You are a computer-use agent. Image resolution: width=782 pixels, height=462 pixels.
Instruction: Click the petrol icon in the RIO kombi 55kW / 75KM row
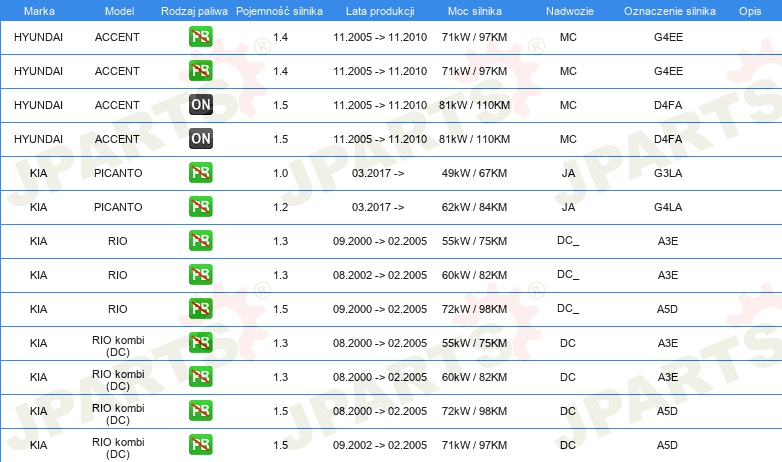click(x=200, y=342)
